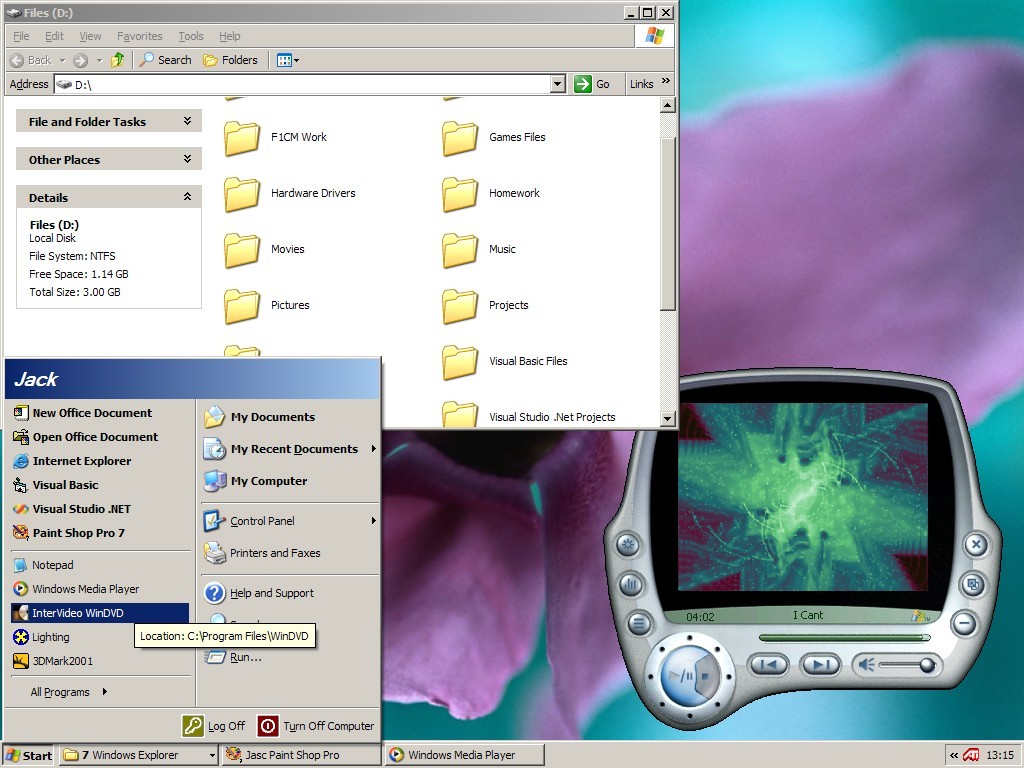Click the Explorer scrollbar down arrow
The image size is (1024, 768).
[667, 419]
